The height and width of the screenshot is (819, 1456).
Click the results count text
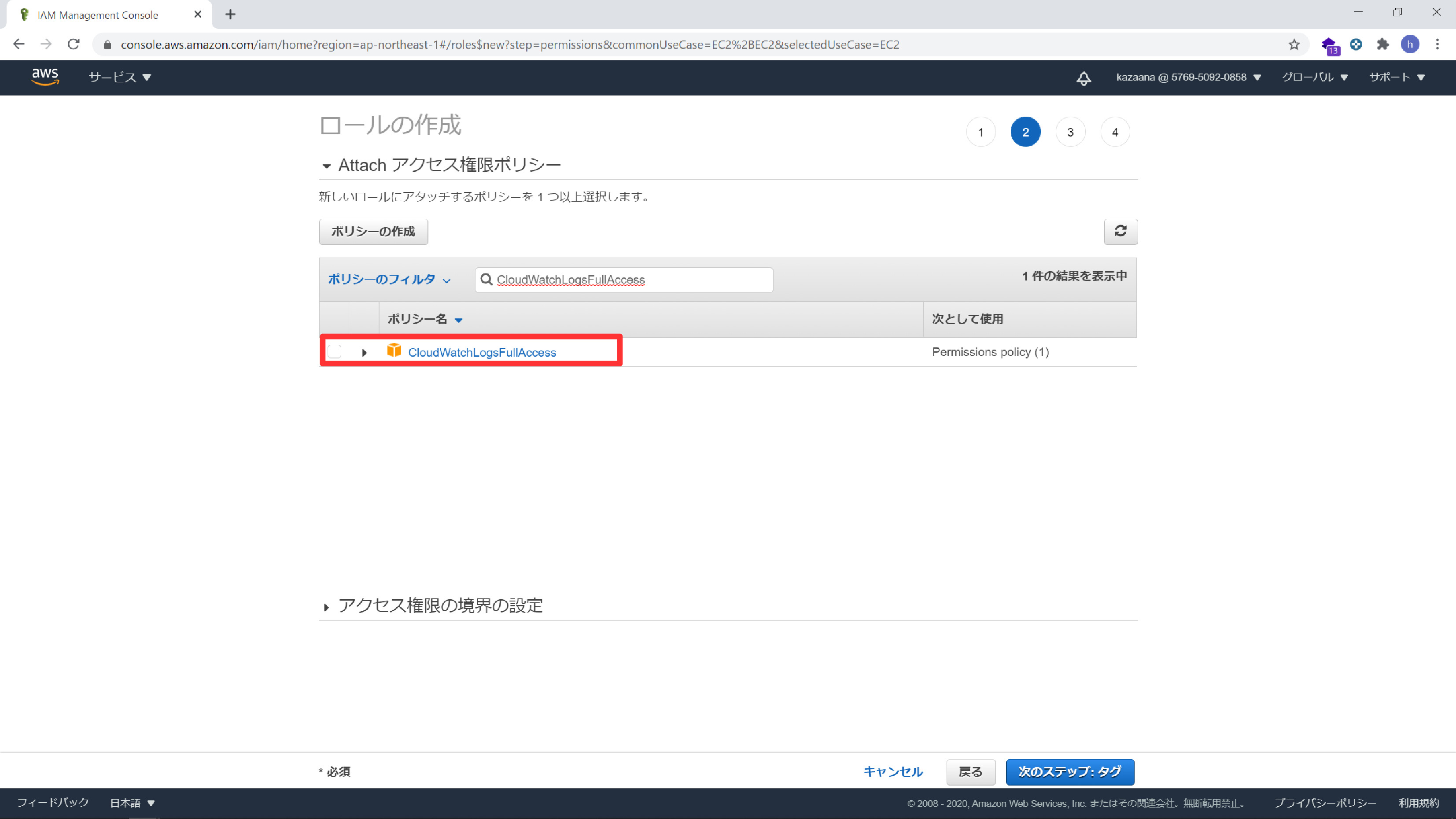tap(1074, 276)
